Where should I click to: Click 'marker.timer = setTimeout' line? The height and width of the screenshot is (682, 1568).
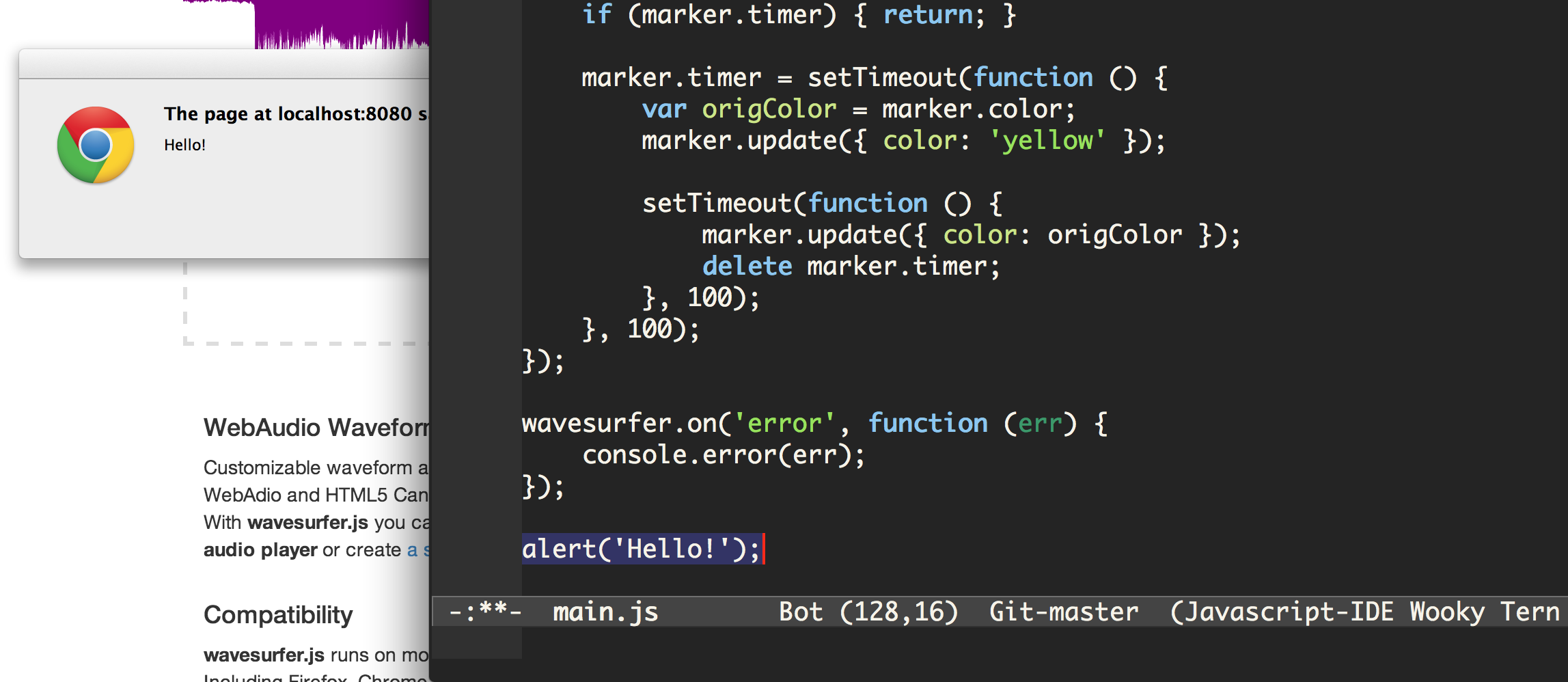tap(875, 77)
